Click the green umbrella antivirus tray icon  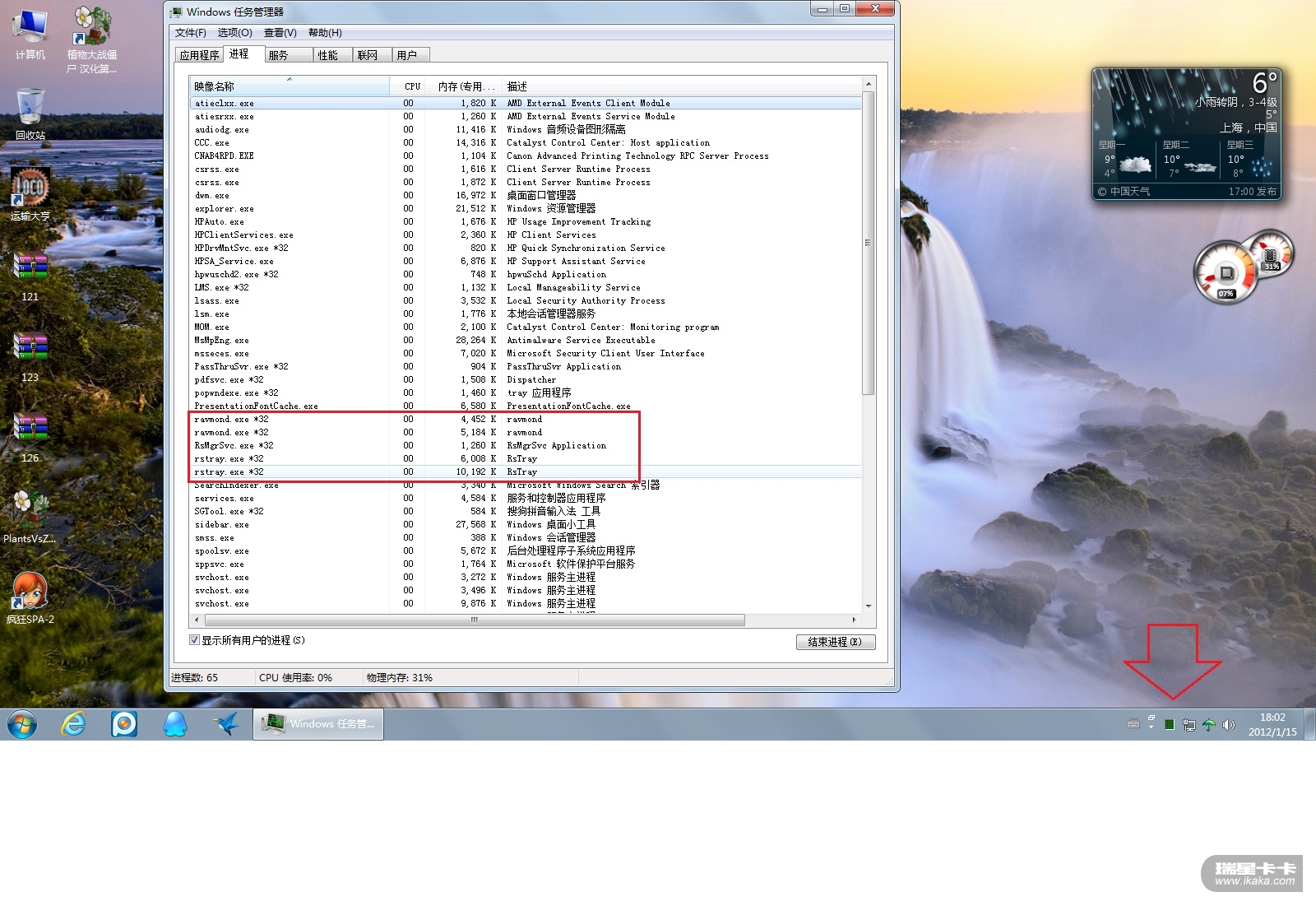pos(1209,725)
